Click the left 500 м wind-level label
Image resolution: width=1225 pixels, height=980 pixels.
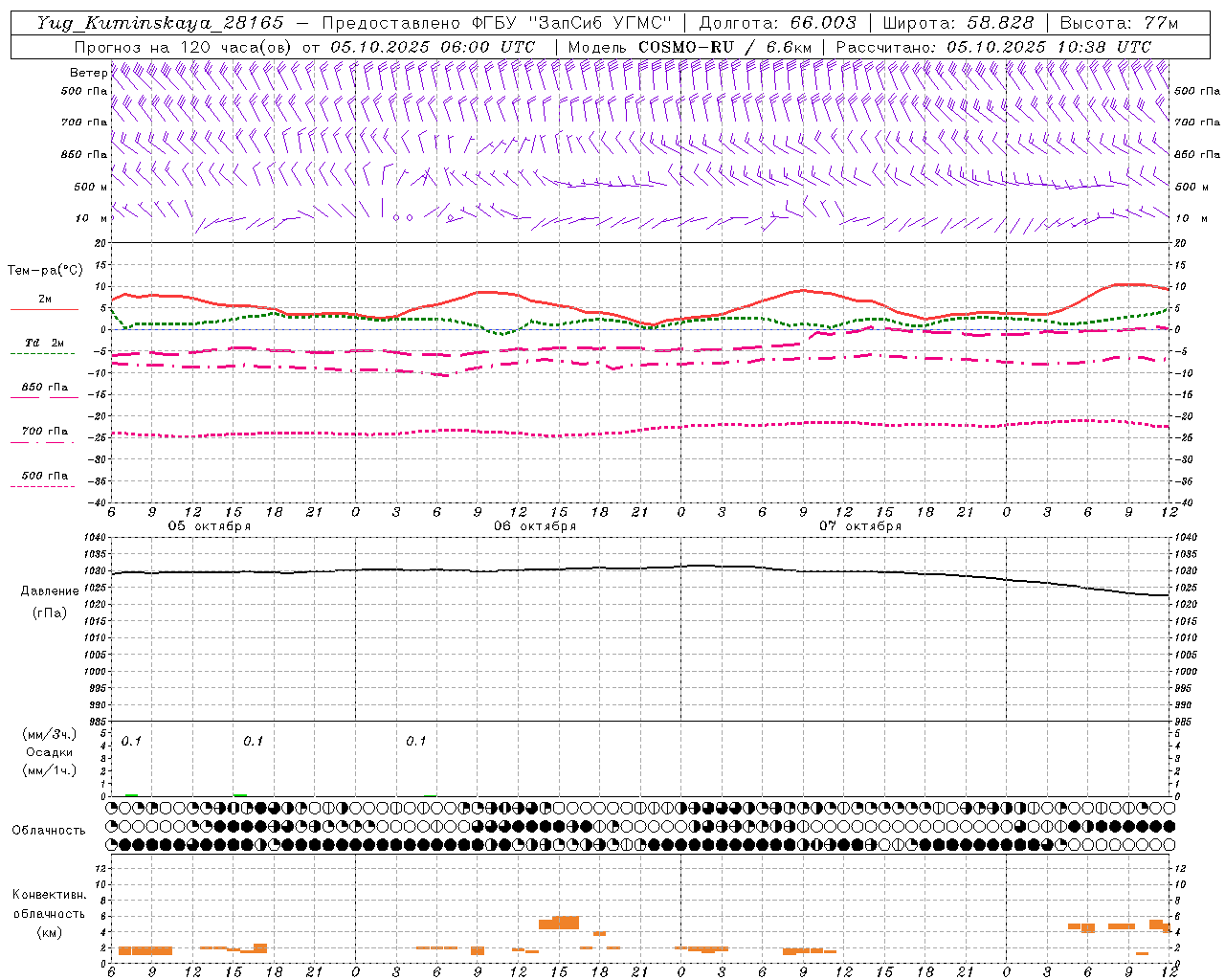pyautogui.click(x=91, y=187)
